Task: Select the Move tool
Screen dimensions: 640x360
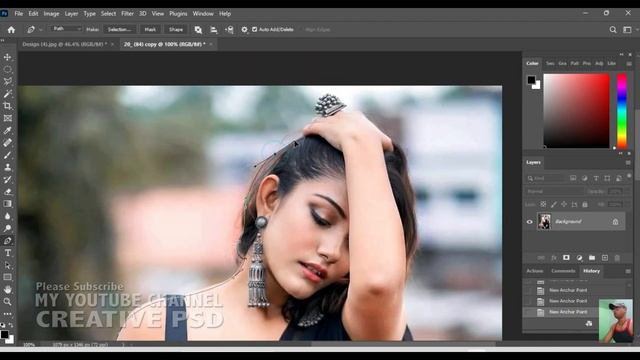Action: point(7,57)
